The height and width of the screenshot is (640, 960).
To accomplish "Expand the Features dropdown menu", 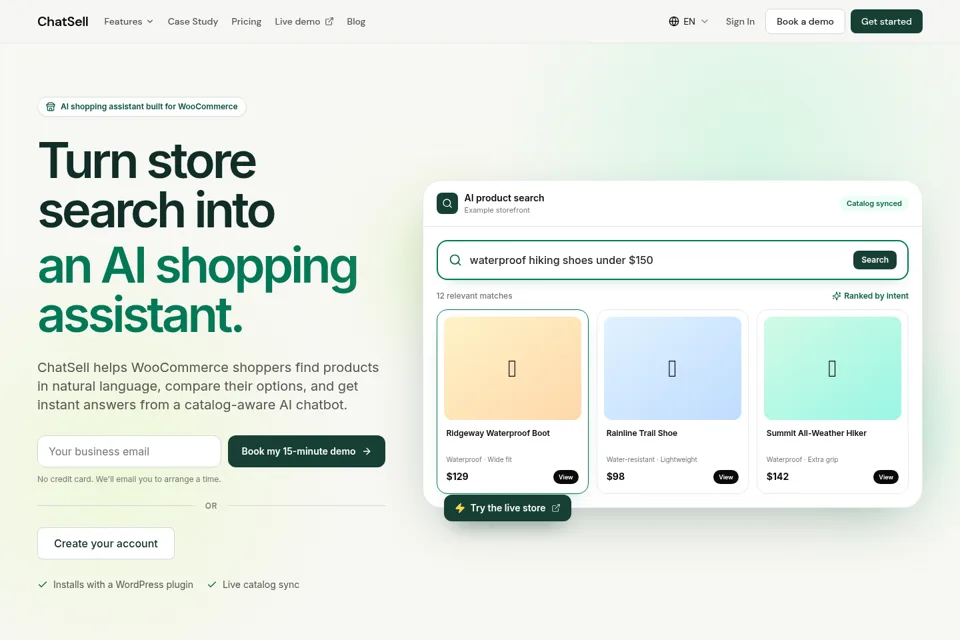I will 129,21.
